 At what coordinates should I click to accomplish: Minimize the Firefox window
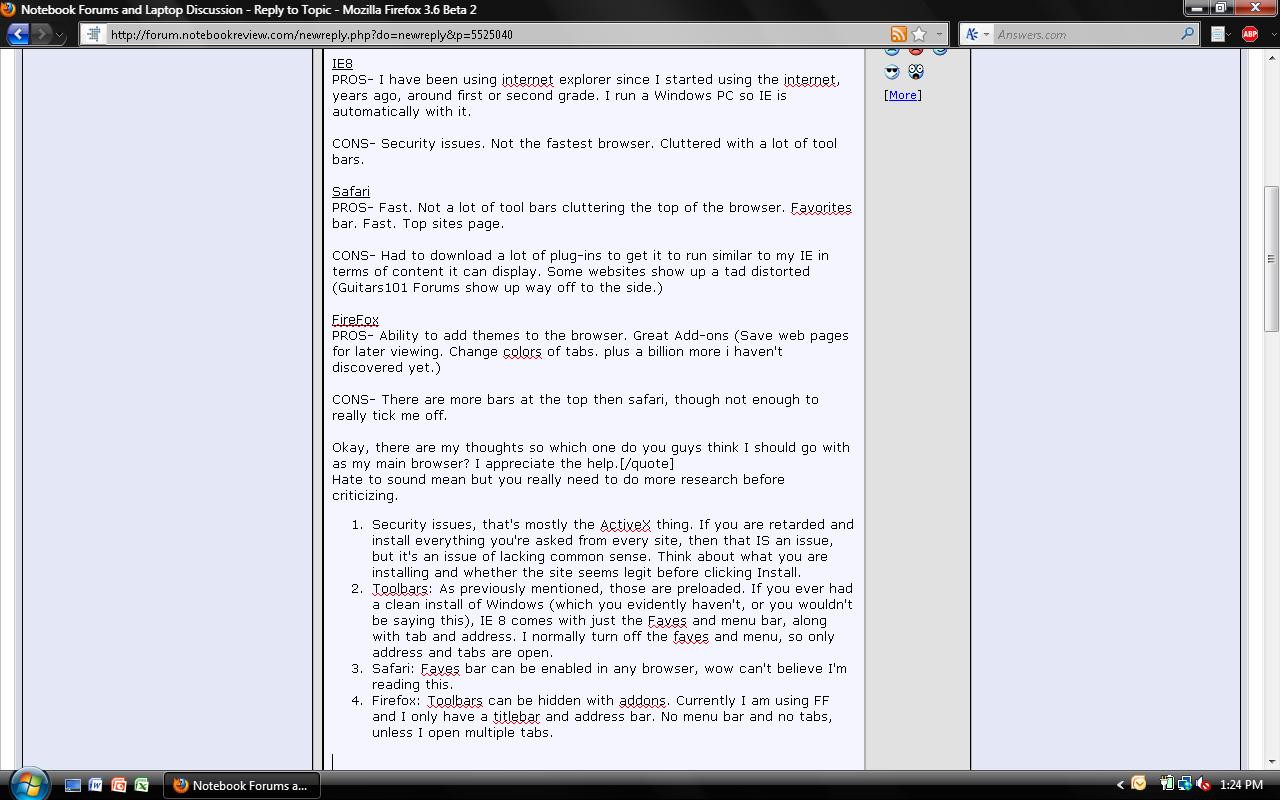pos(1197,8)
